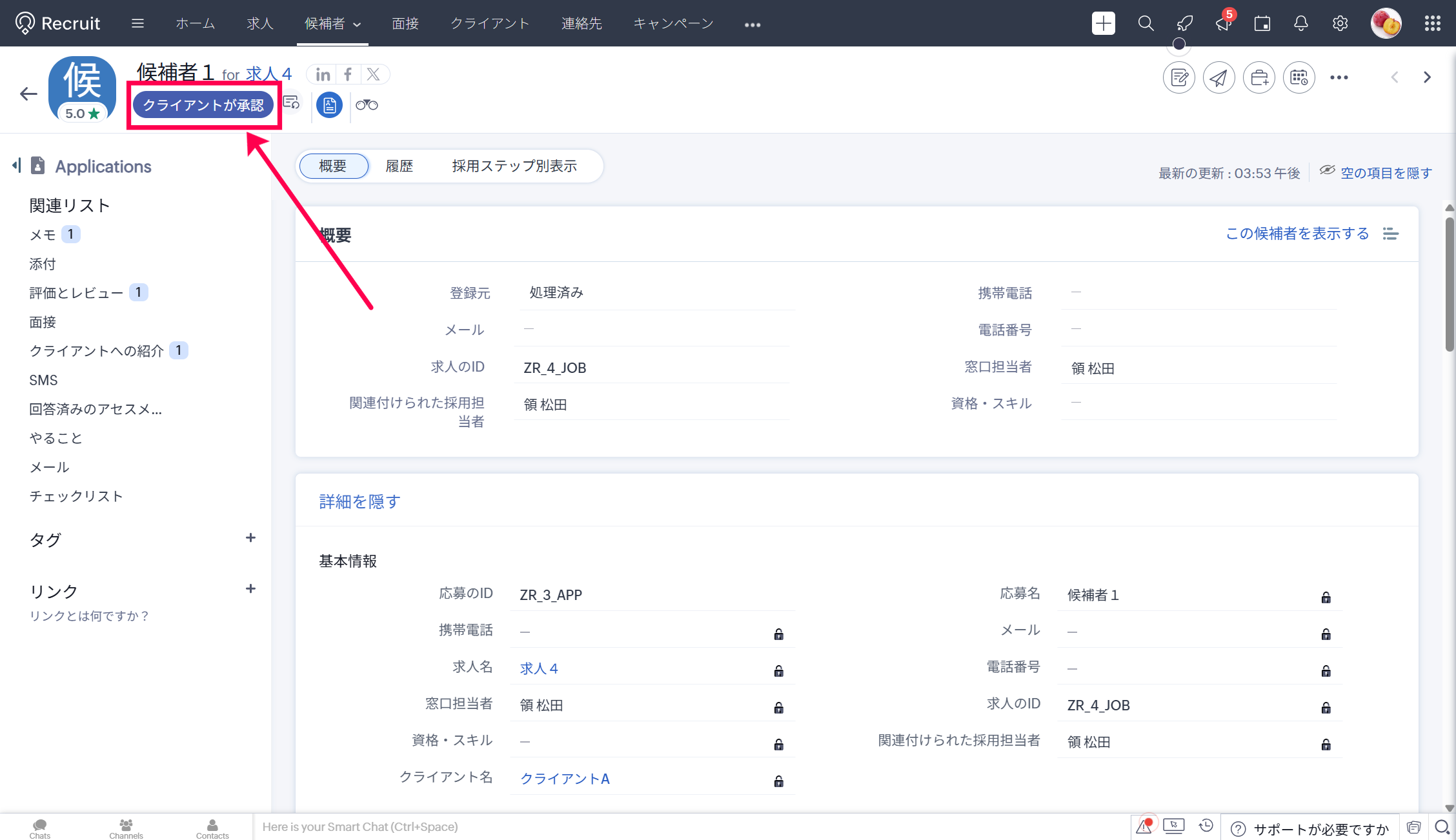1456x840 pixels.
Task: Toggle 空の項目を隠す to hide empty fields
Action: coord(1386,173)
